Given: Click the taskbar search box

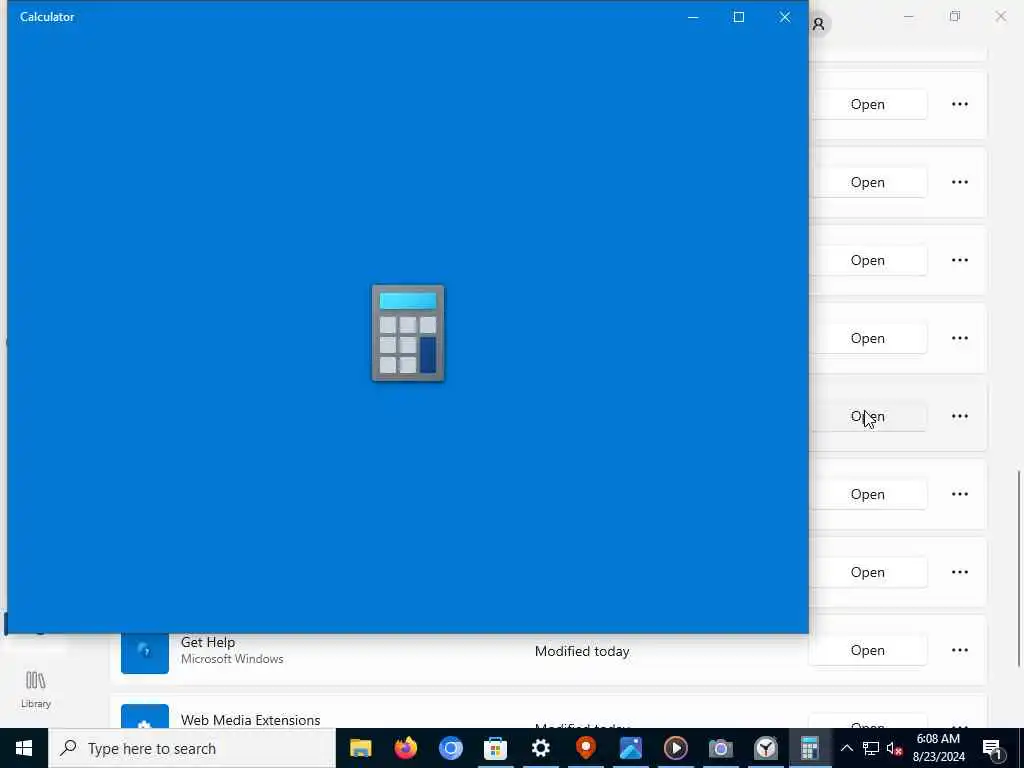Looking at the screenshot, I should coord(192,748).
